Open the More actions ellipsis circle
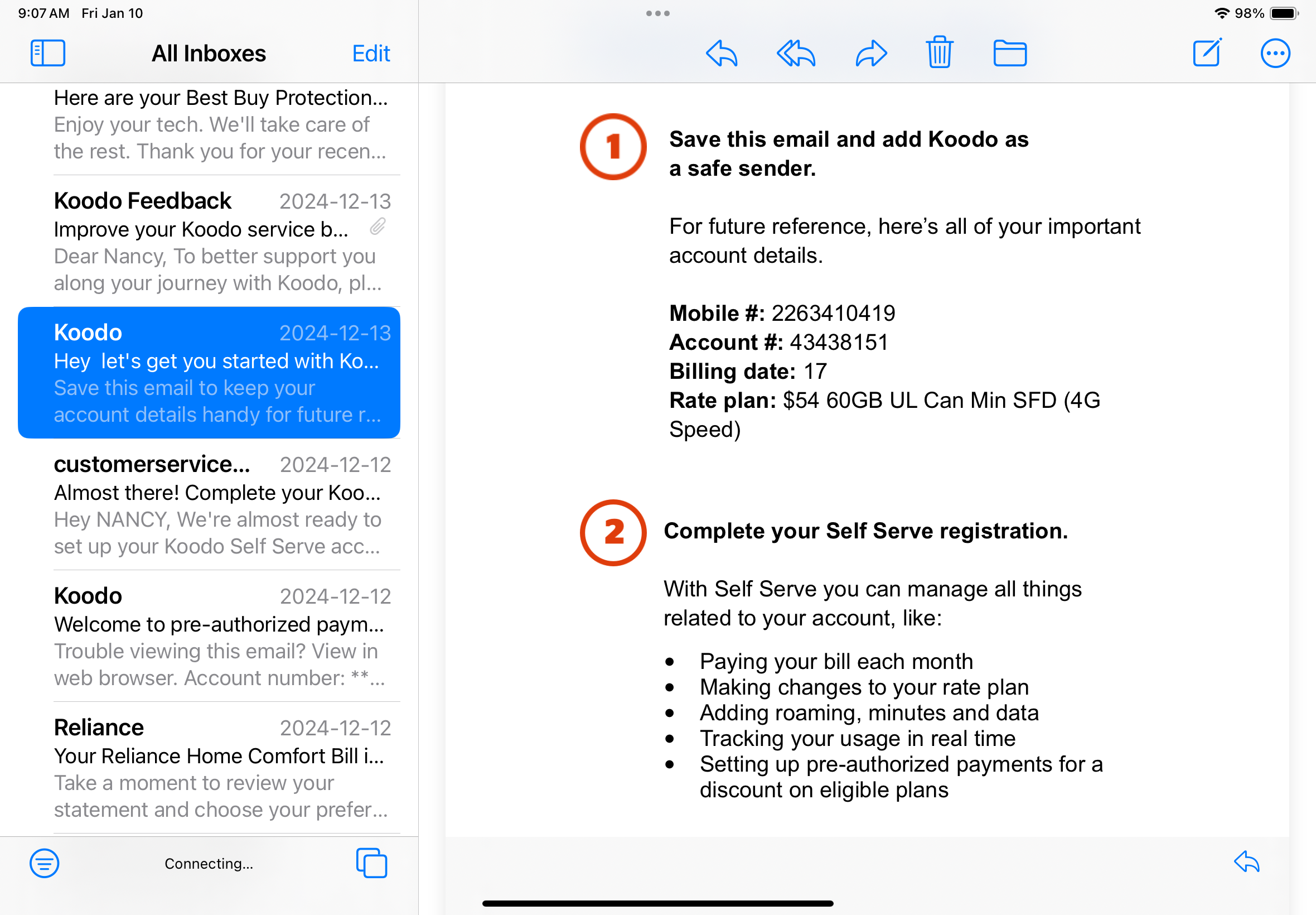This screenshot has width=1316, height=915. pos(1275,54)
